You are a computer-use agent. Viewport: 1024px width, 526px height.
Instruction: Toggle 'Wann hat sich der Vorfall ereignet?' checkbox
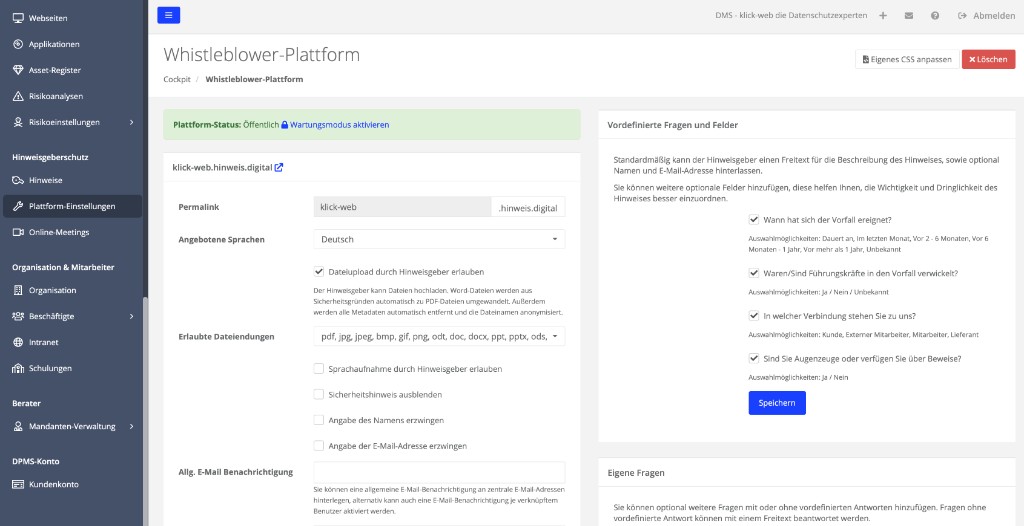pyautogui.click(x=754, y=220)
